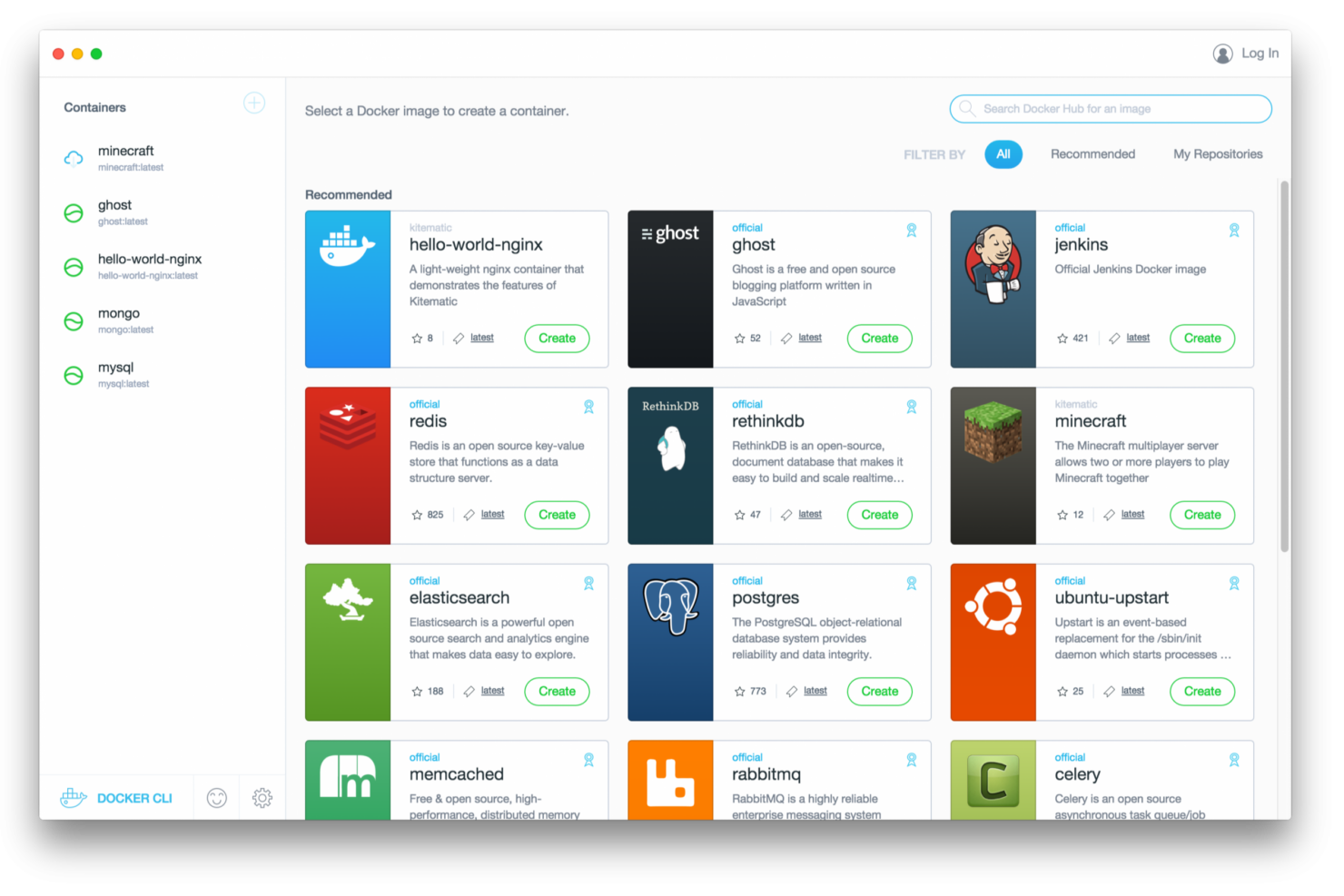Click the tag icon on the postgres card
The image size is (1344, 896).
pos(792,692)
